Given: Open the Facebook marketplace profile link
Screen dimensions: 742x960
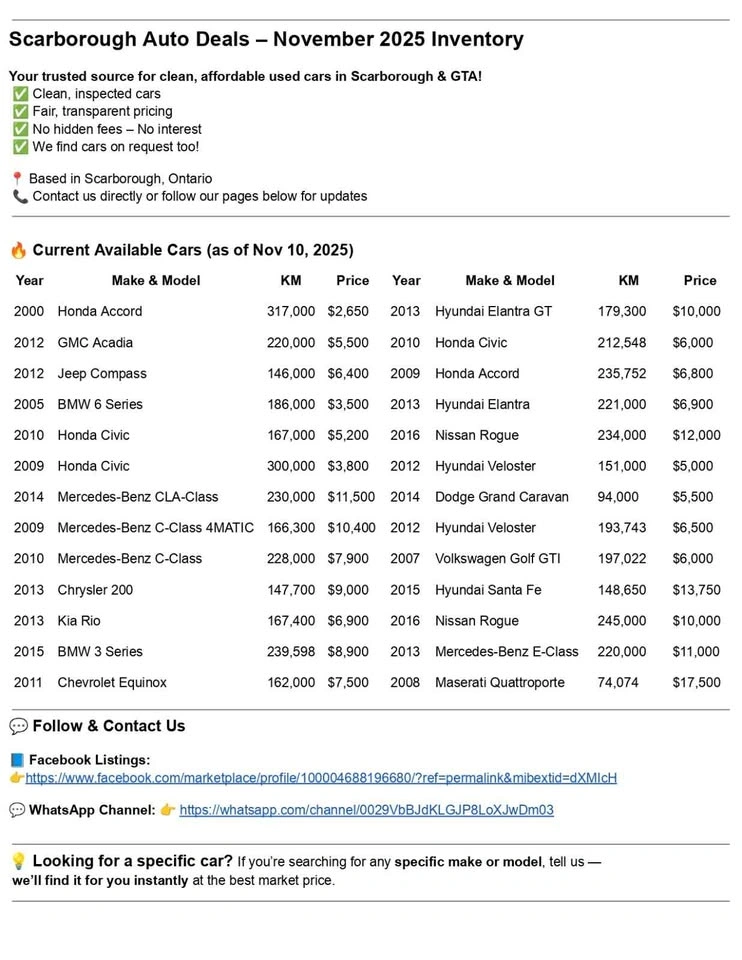Looking at the screenshot, I should 321,778.
